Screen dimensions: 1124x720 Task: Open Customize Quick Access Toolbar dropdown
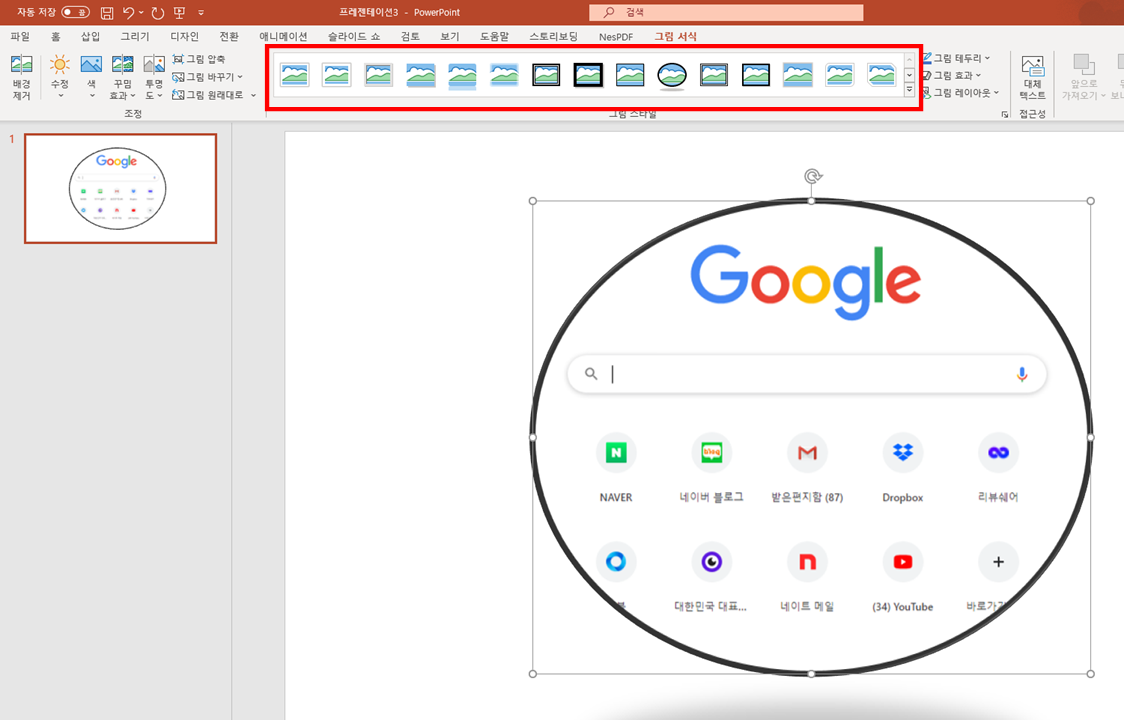[201, 12]
